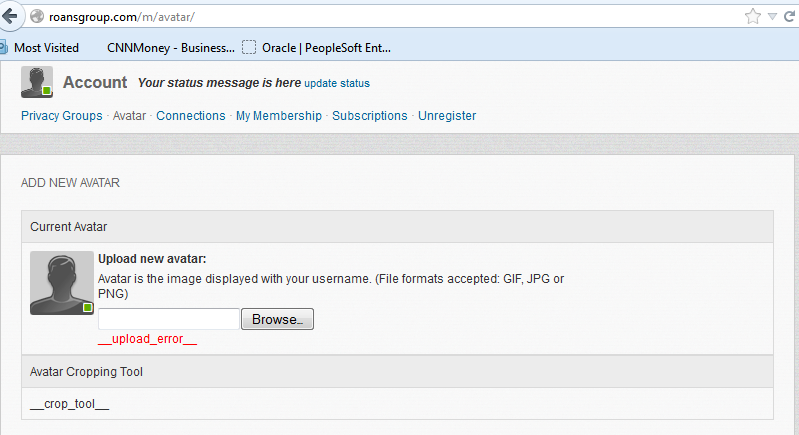
Task: Click the Unregister link
Action: click(447, 116)
